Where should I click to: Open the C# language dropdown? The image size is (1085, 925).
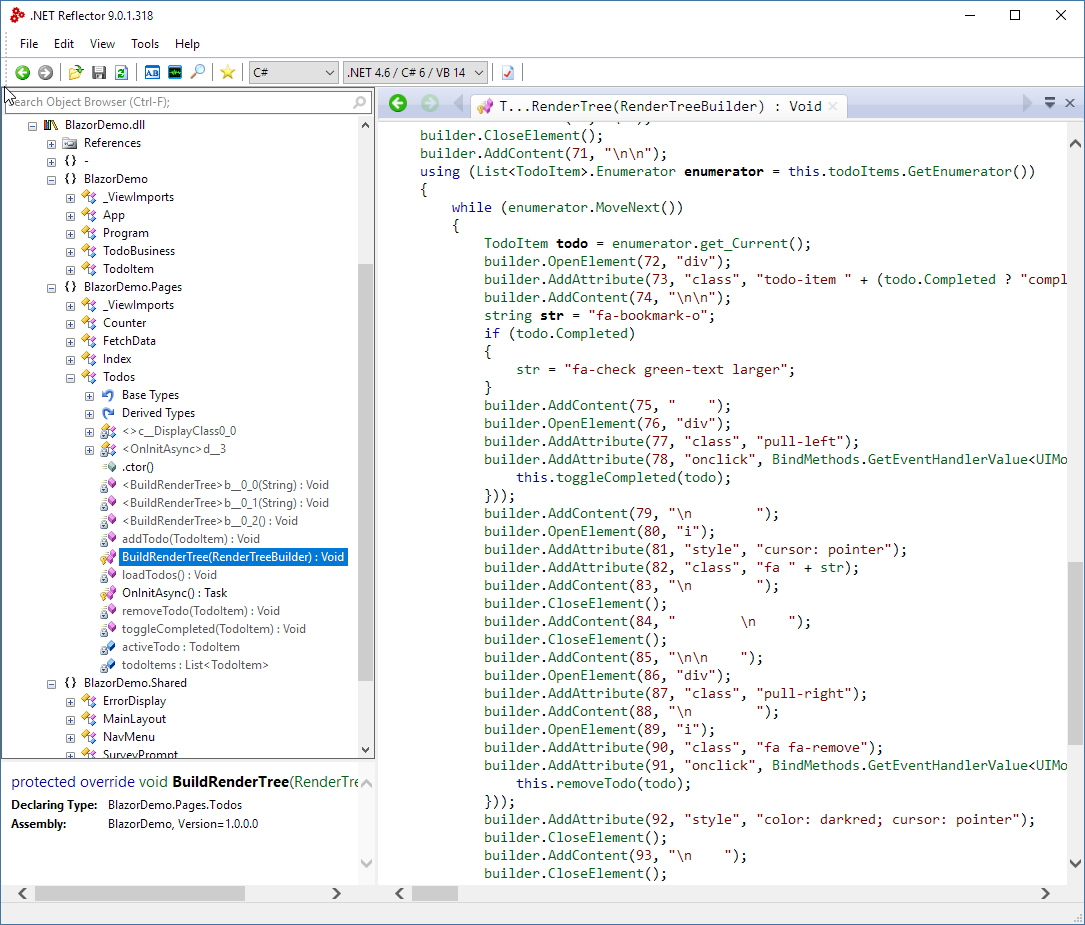[x=330, y=72]
